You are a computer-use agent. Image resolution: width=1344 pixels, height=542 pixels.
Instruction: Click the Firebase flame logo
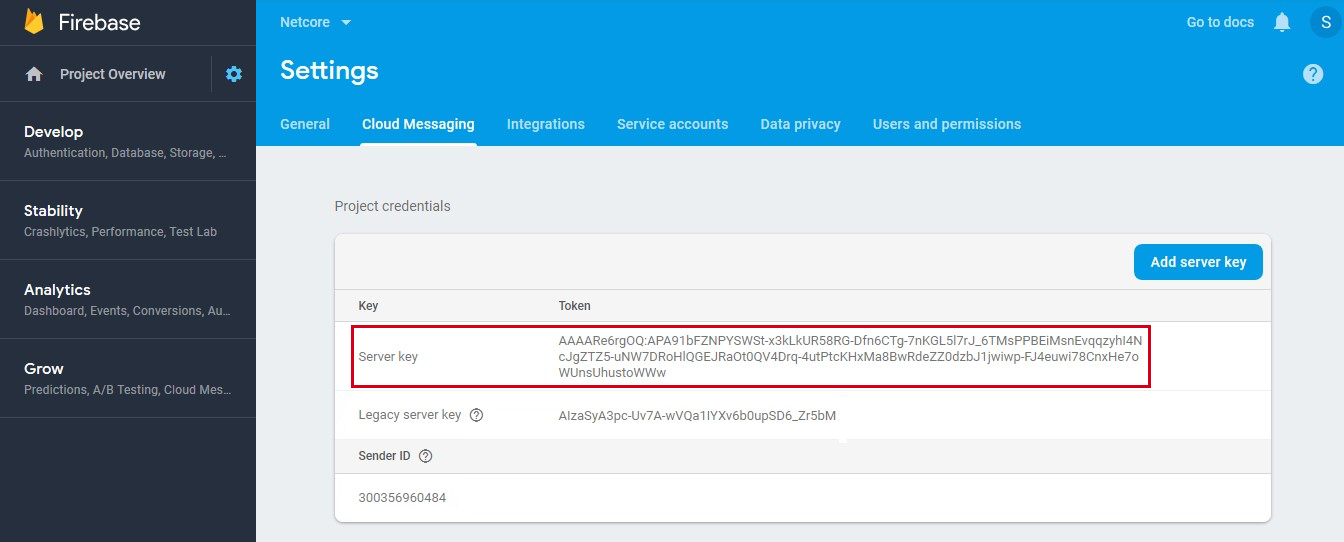tap(34, 22)
